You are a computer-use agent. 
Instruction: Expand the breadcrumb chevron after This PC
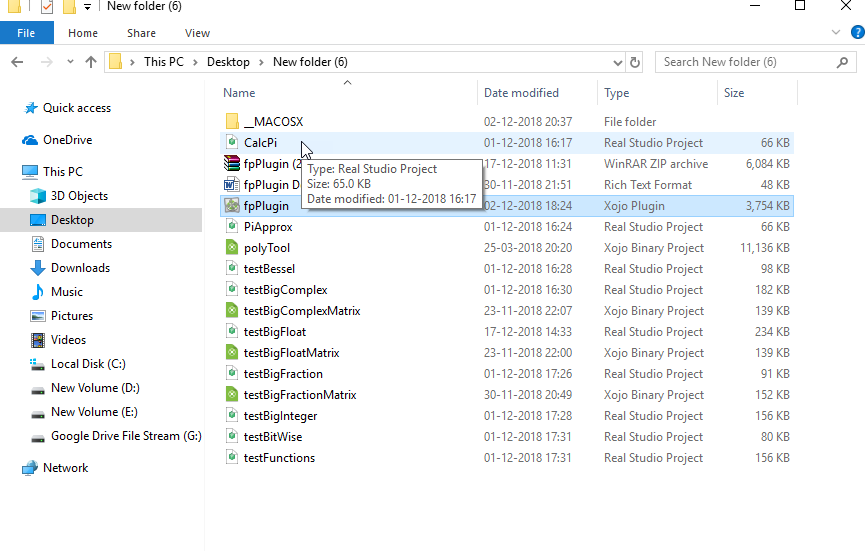[195, 62]
